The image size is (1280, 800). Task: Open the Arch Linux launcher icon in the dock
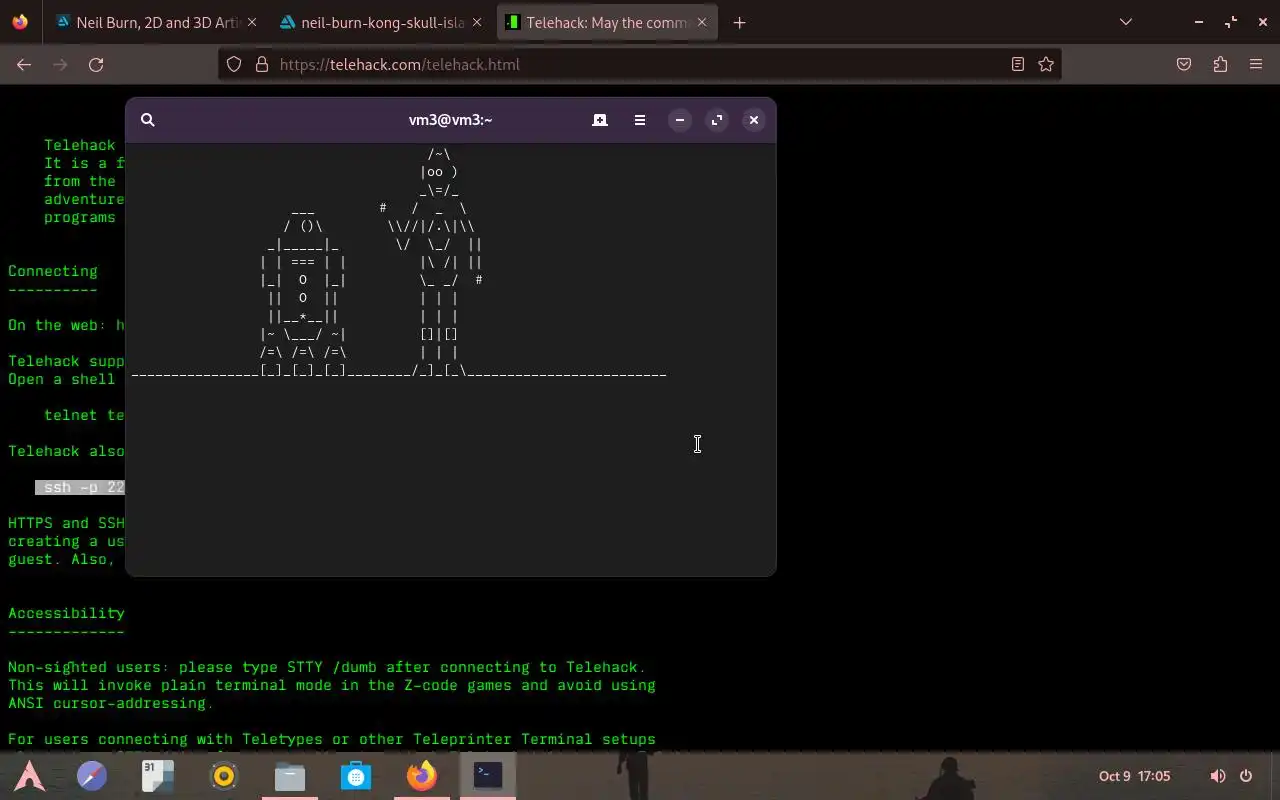[x=29, y=776]
